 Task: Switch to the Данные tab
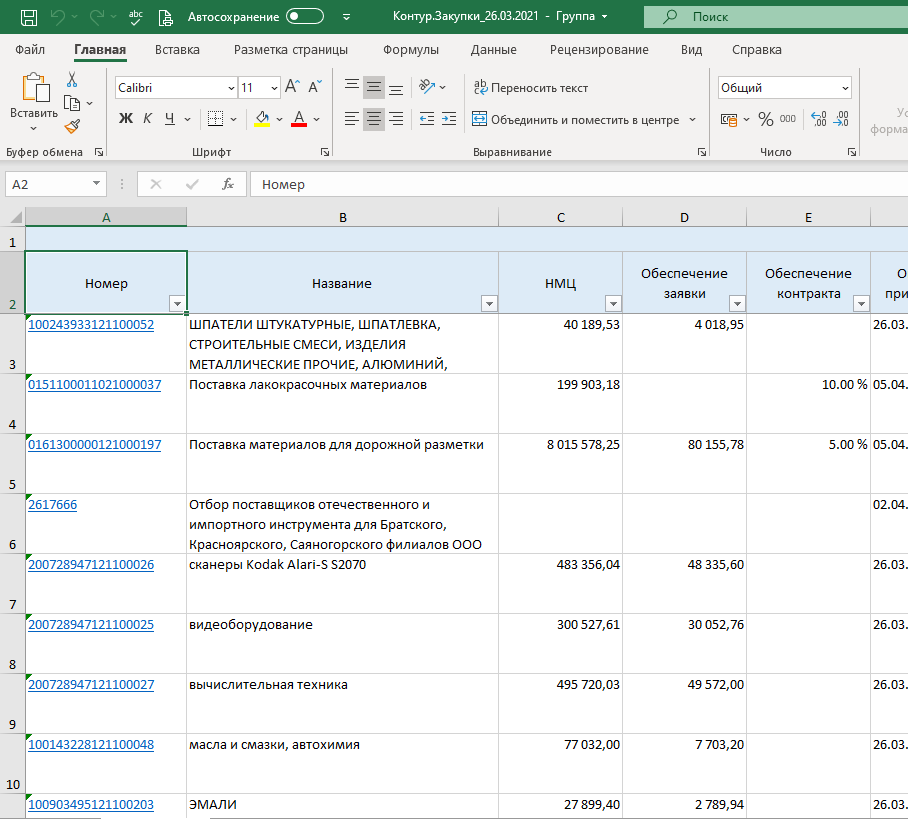pyautogui.click(x=493, y=50)
